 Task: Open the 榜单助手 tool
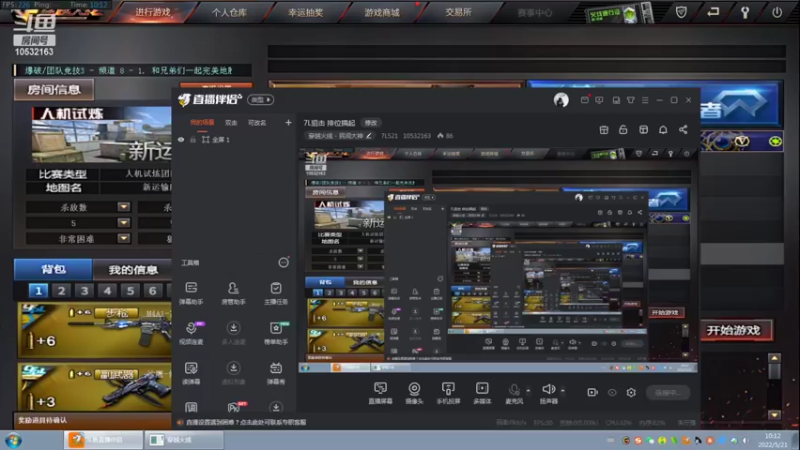[276, 333]
